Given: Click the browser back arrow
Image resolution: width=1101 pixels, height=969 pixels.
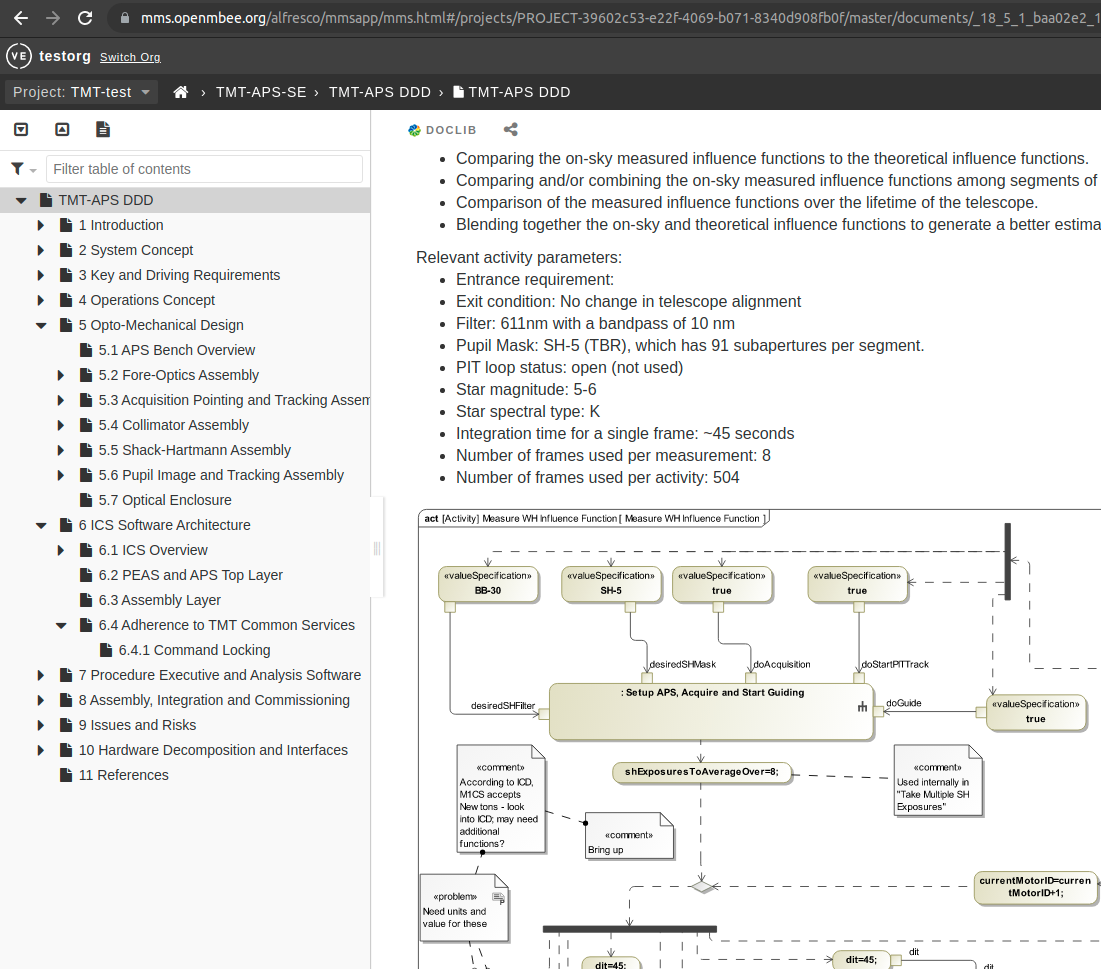Looking at the screenshot, I should pos(20,17).
